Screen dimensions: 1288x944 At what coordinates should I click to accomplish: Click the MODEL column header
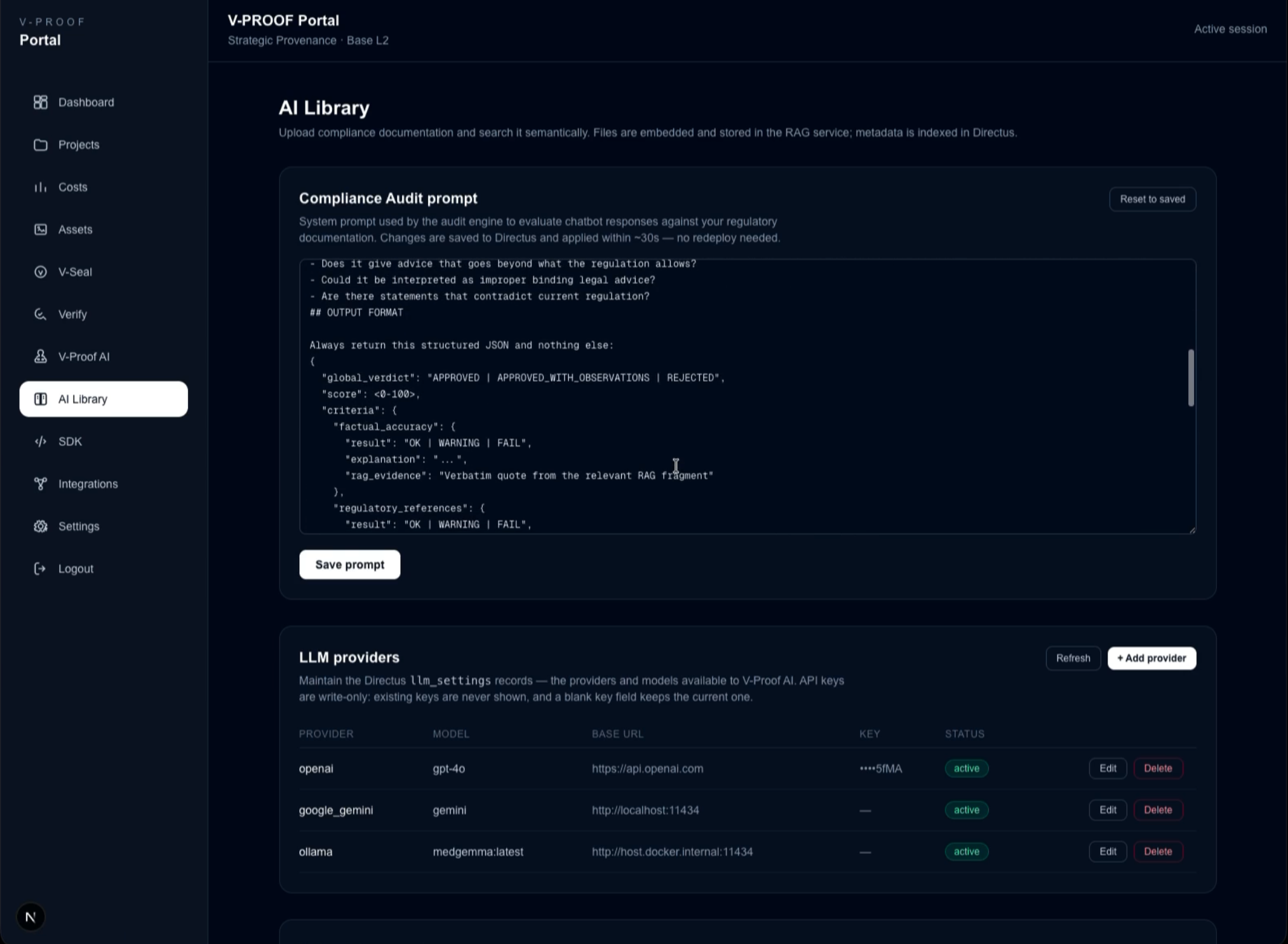point(451,734)
